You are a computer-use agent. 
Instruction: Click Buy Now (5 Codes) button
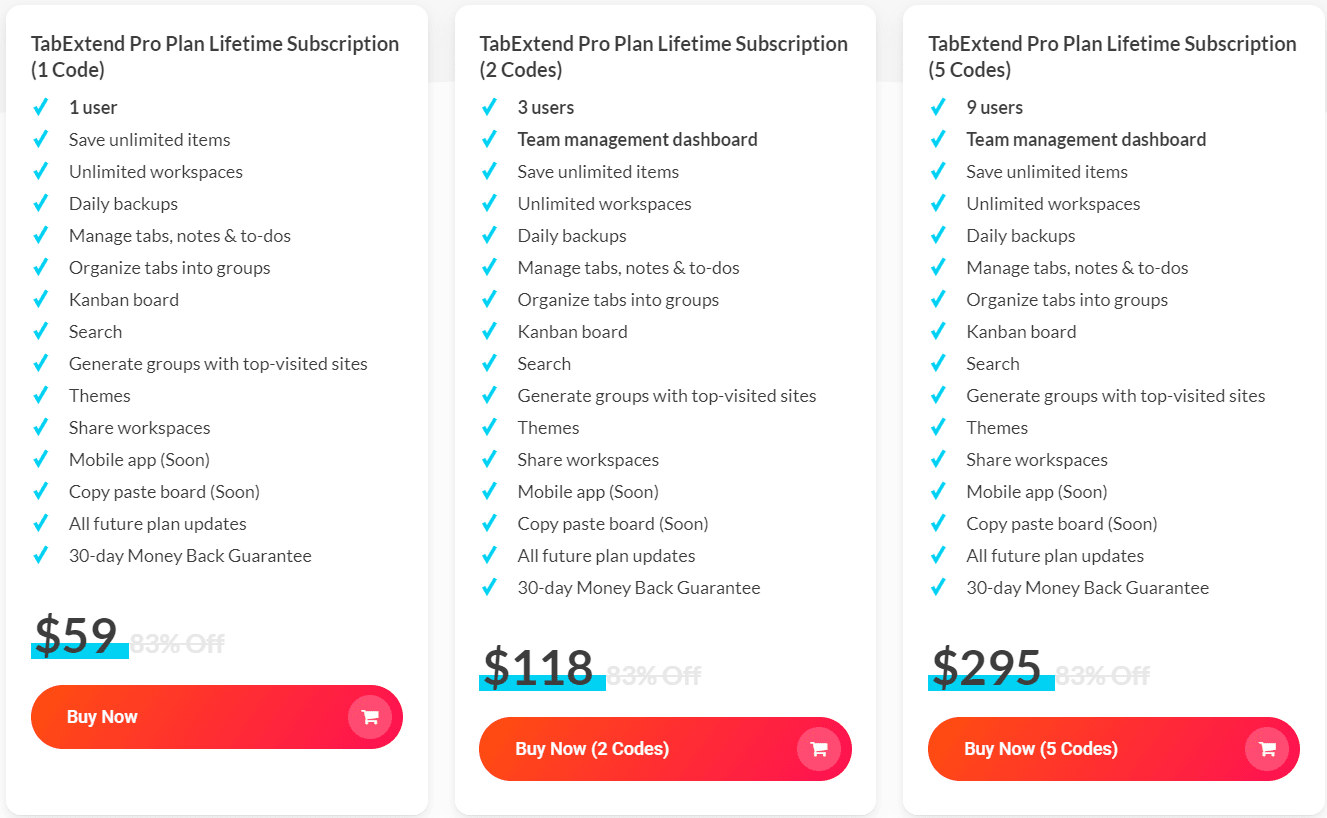pos(1113,748)
